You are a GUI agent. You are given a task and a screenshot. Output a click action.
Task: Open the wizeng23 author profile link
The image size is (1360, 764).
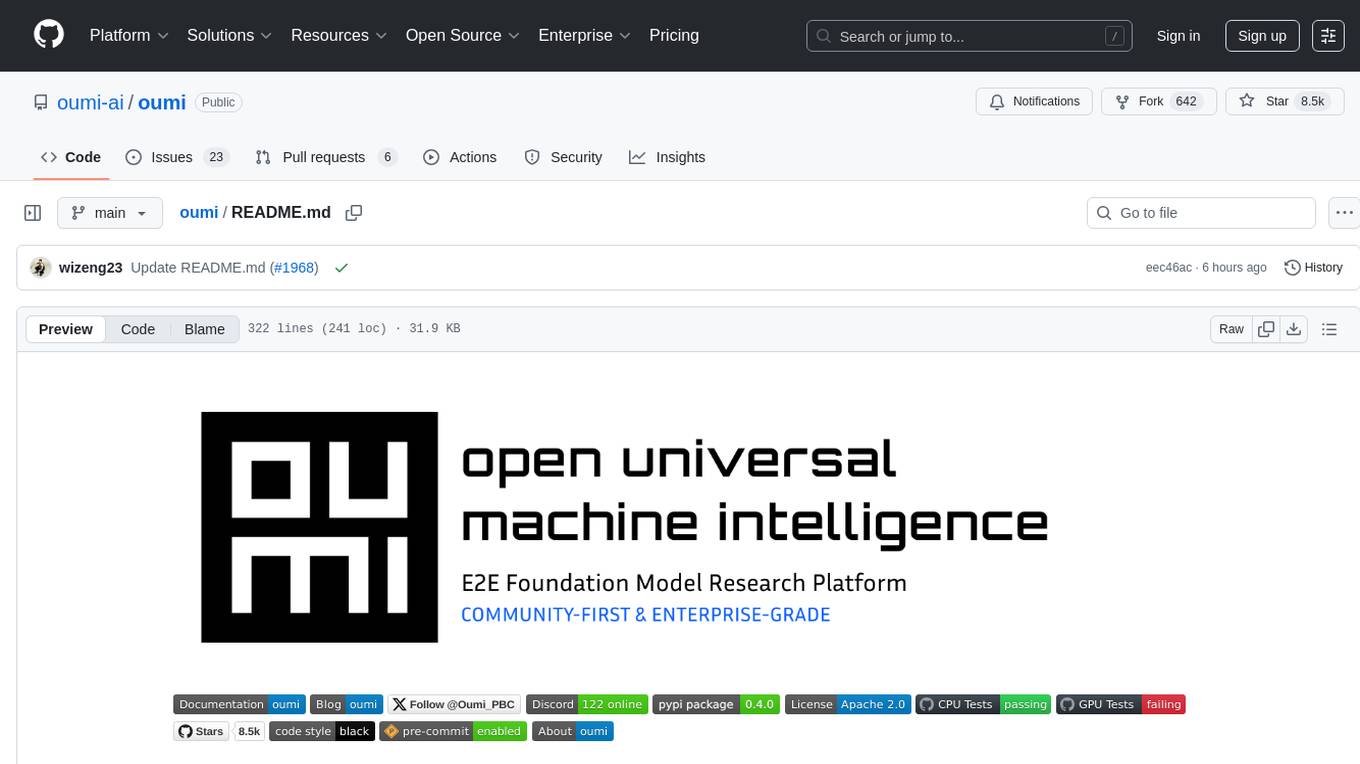91,268
